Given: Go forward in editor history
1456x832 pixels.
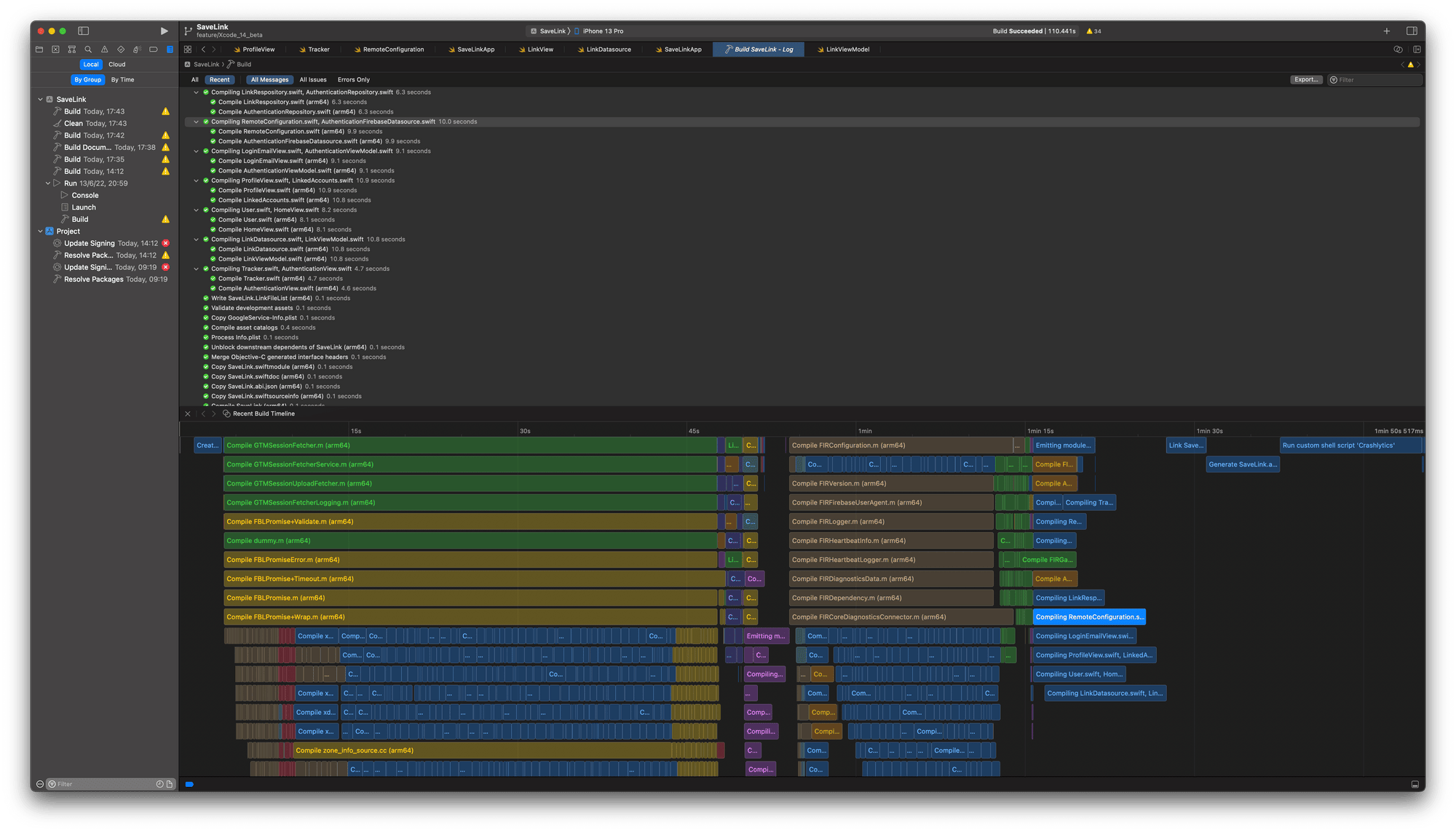Looking at the screenshot, I should click(214, 49).
